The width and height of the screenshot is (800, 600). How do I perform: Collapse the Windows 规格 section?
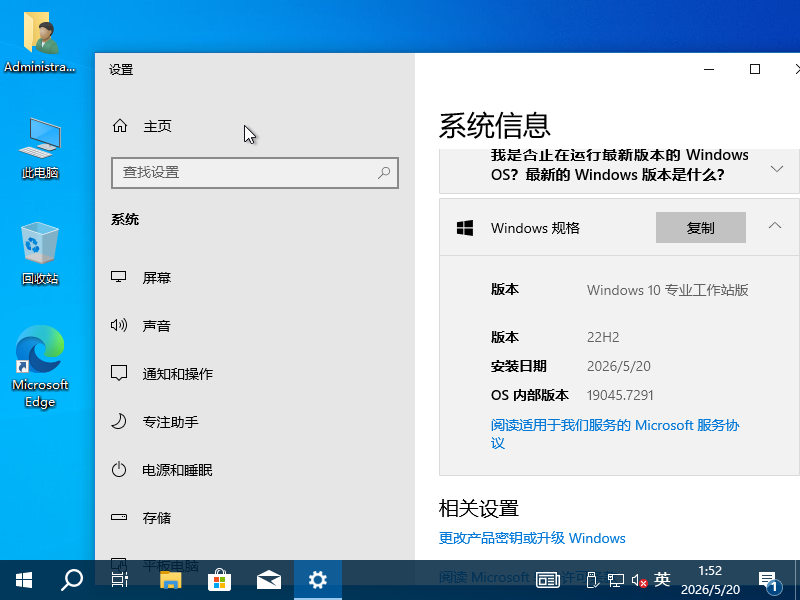[775, 226]
